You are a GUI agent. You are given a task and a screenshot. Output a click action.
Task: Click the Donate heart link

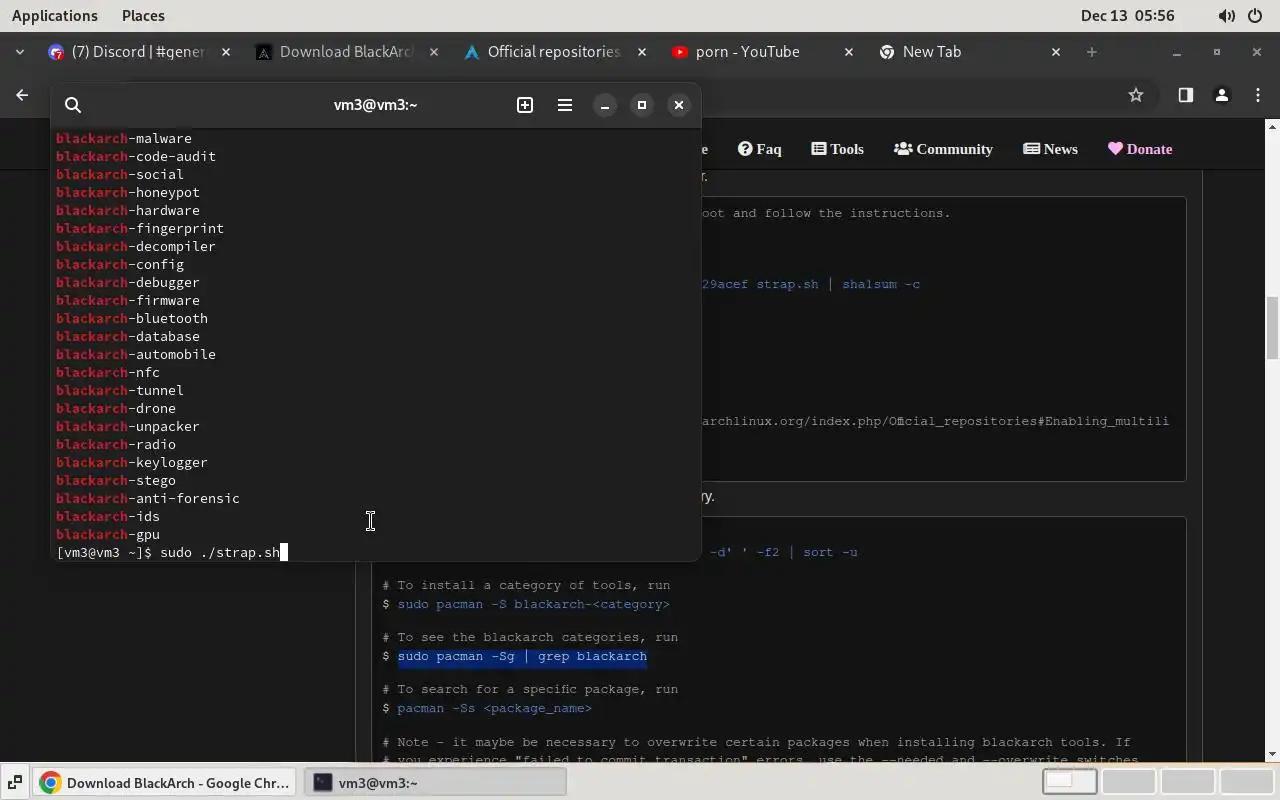[x=1140, y=149]
